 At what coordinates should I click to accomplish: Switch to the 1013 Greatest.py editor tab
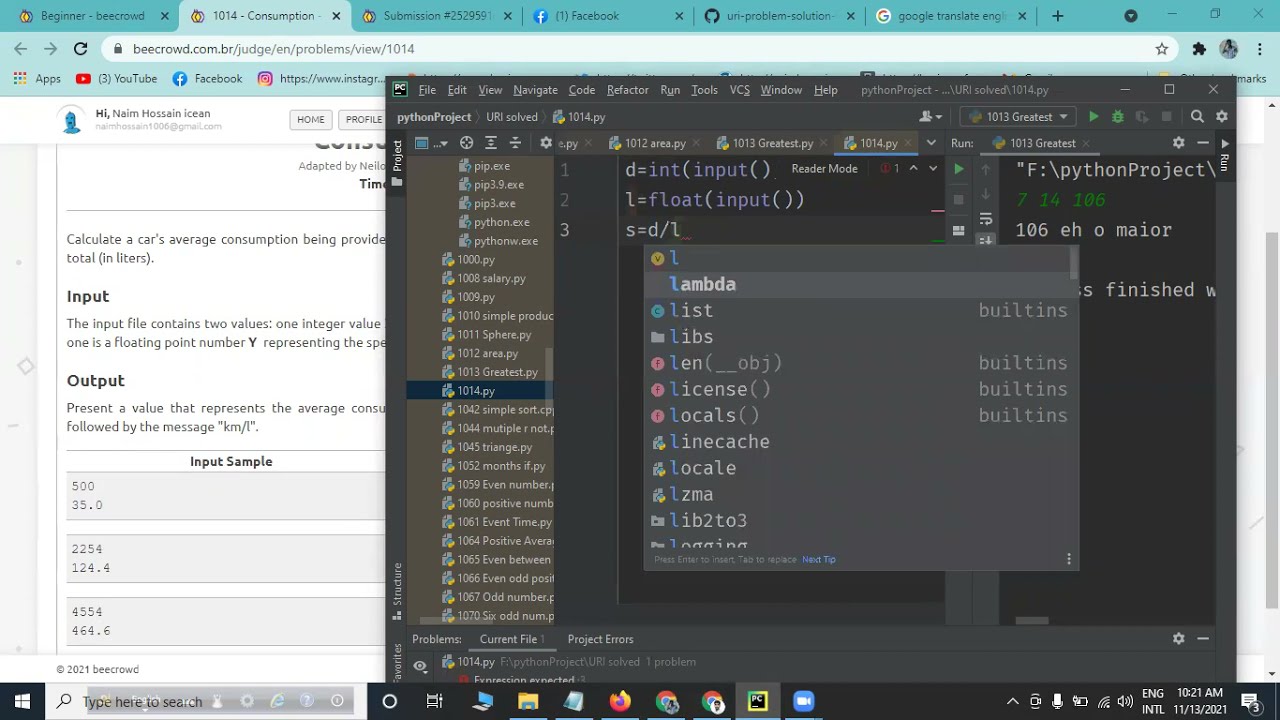772,143
